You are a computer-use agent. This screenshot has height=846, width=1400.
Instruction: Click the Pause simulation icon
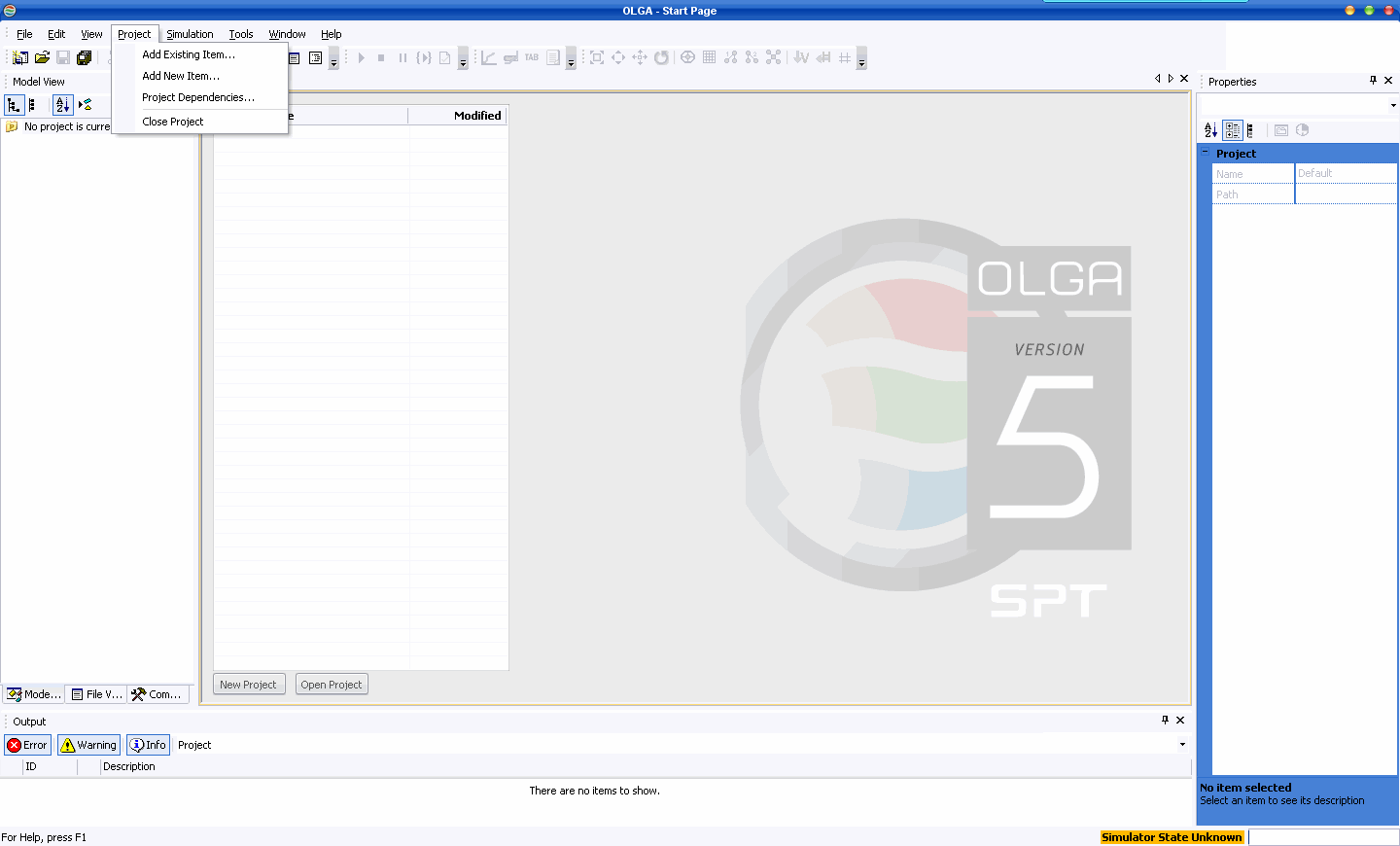(402, 58)
